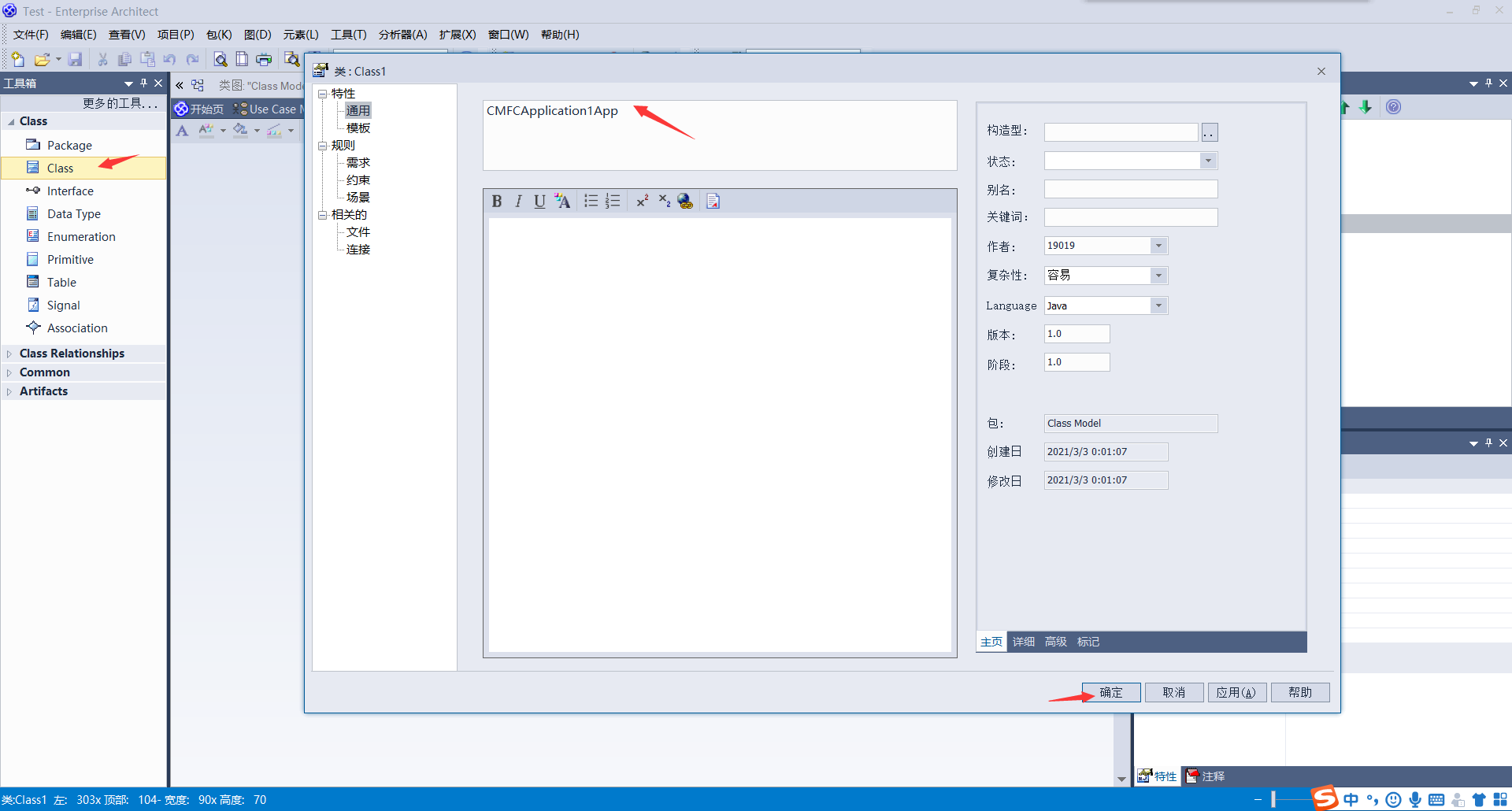The width and height of the screenshot is (1512, 811).
Task: Select the Interface element in the toolbox
Action: click(69, 191)
